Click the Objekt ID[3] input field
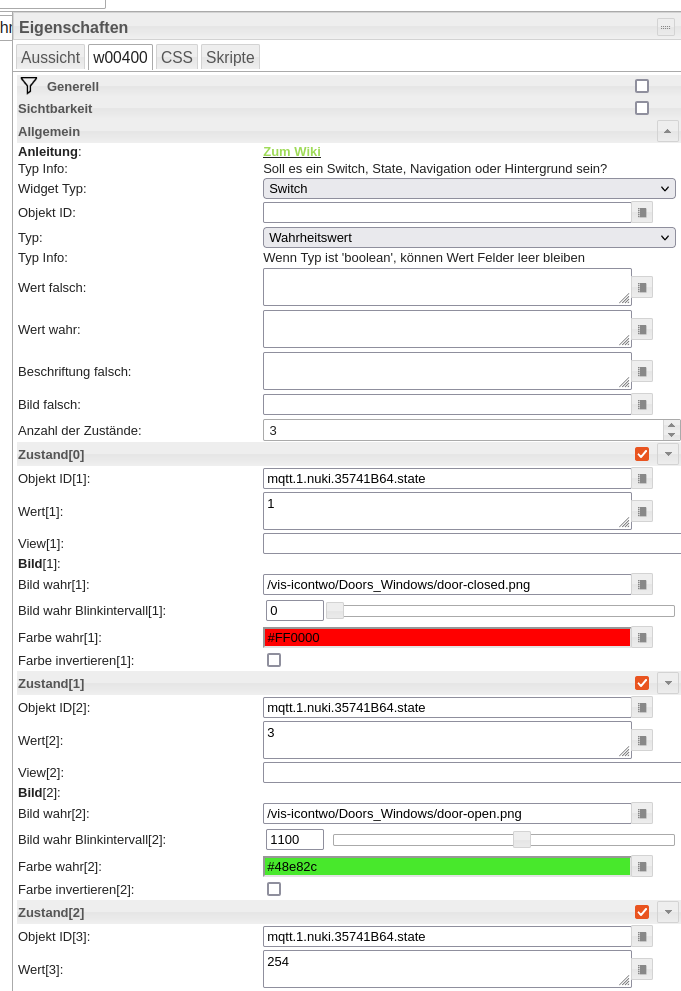 click(x=447, y=937)
